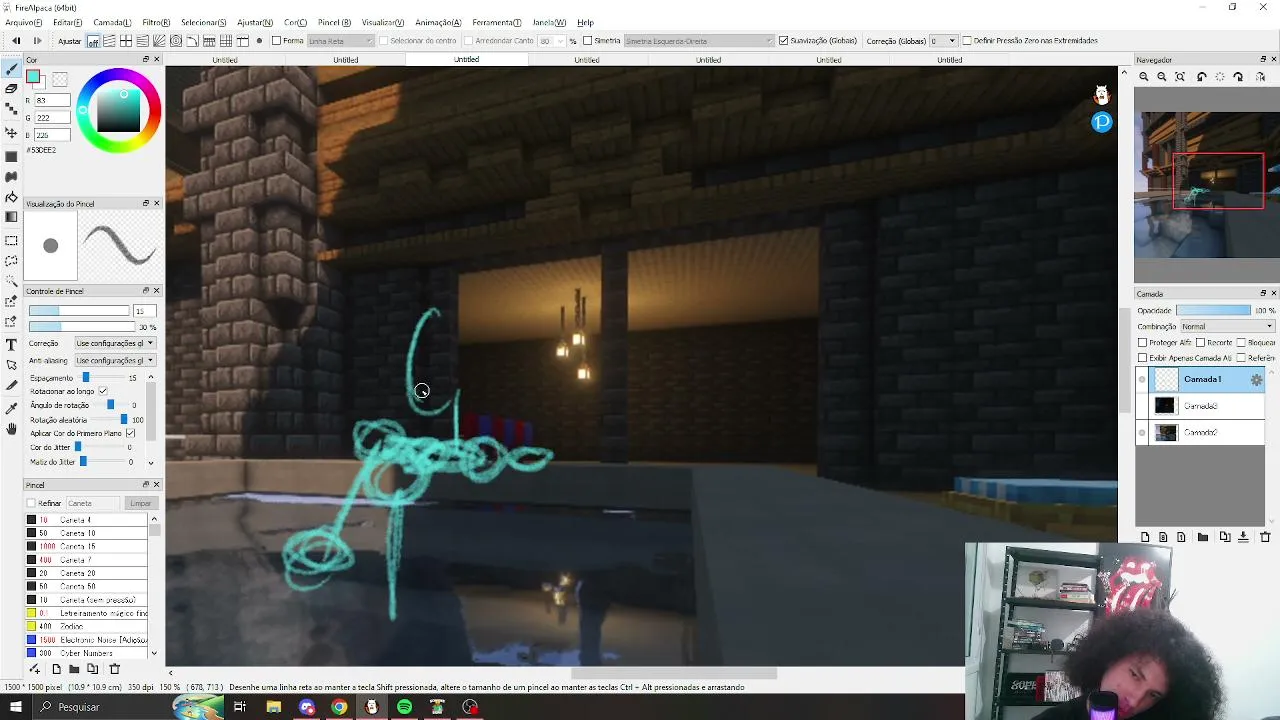The width and height of the screenshot is (1280, 720).
Task: Enable the Proteger Alfa checkbox
Action: [x=1143, y=343]
